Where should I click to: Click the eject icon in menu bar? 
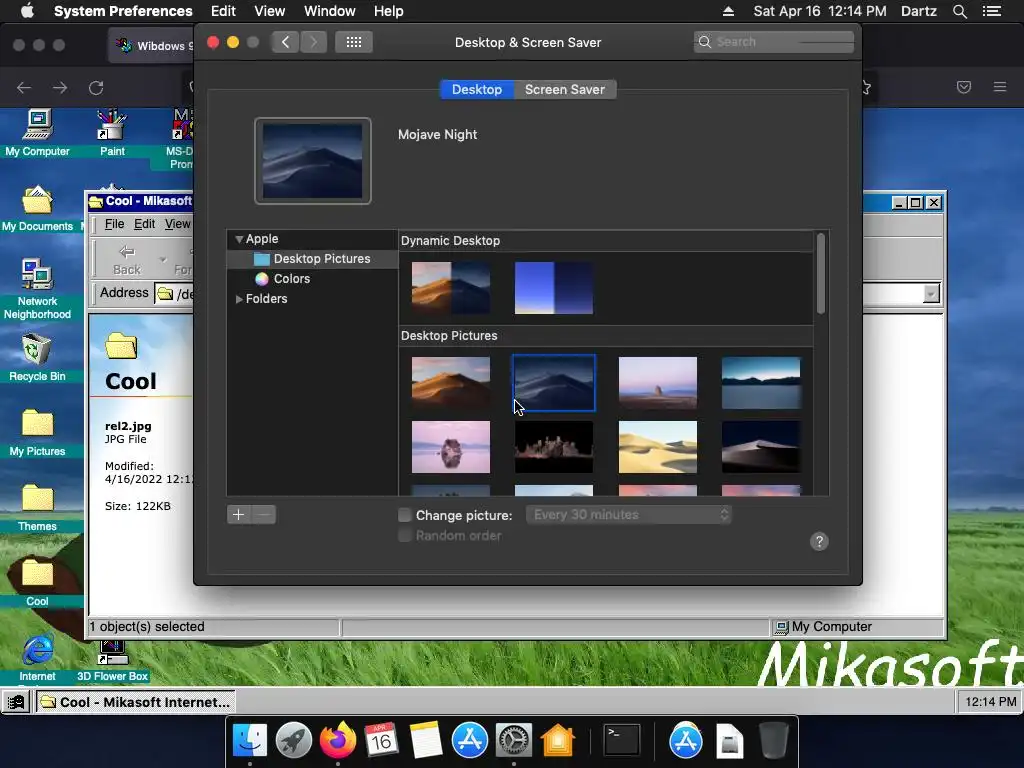(x=728, y=11)
